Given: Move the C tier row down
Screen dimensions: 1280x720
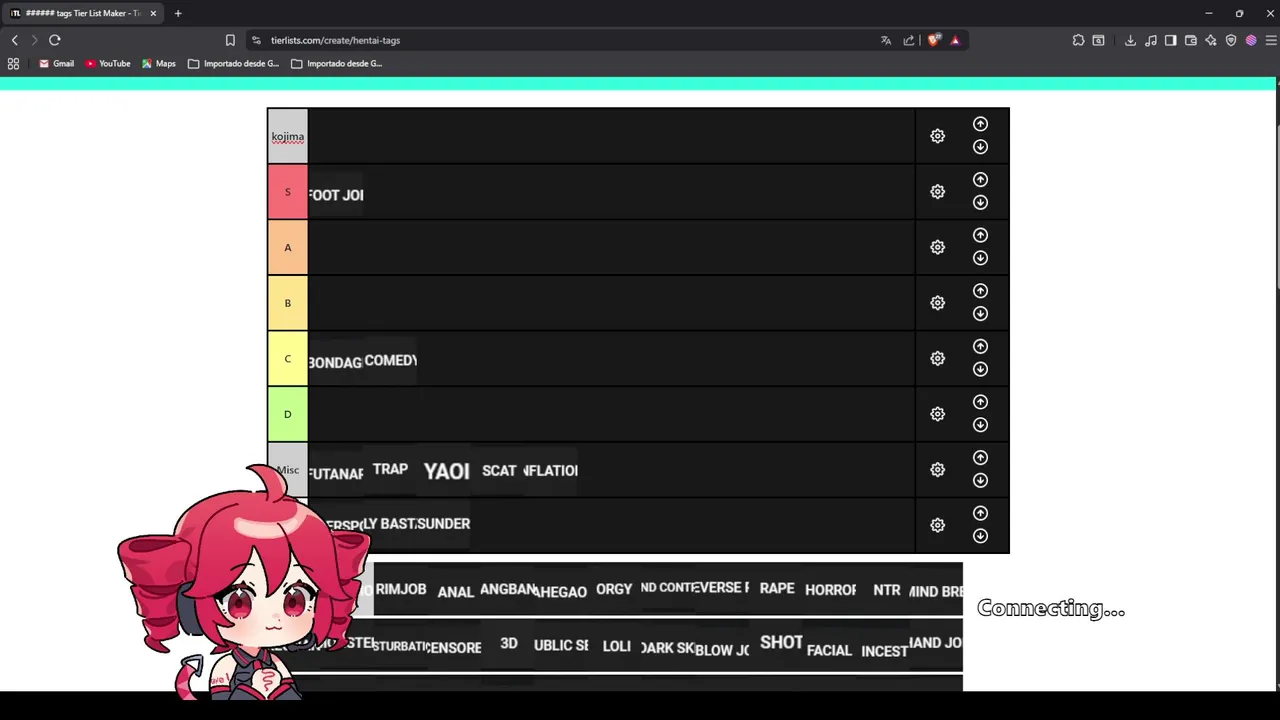Looking at the screenshot, I should (x=980, y=369).
